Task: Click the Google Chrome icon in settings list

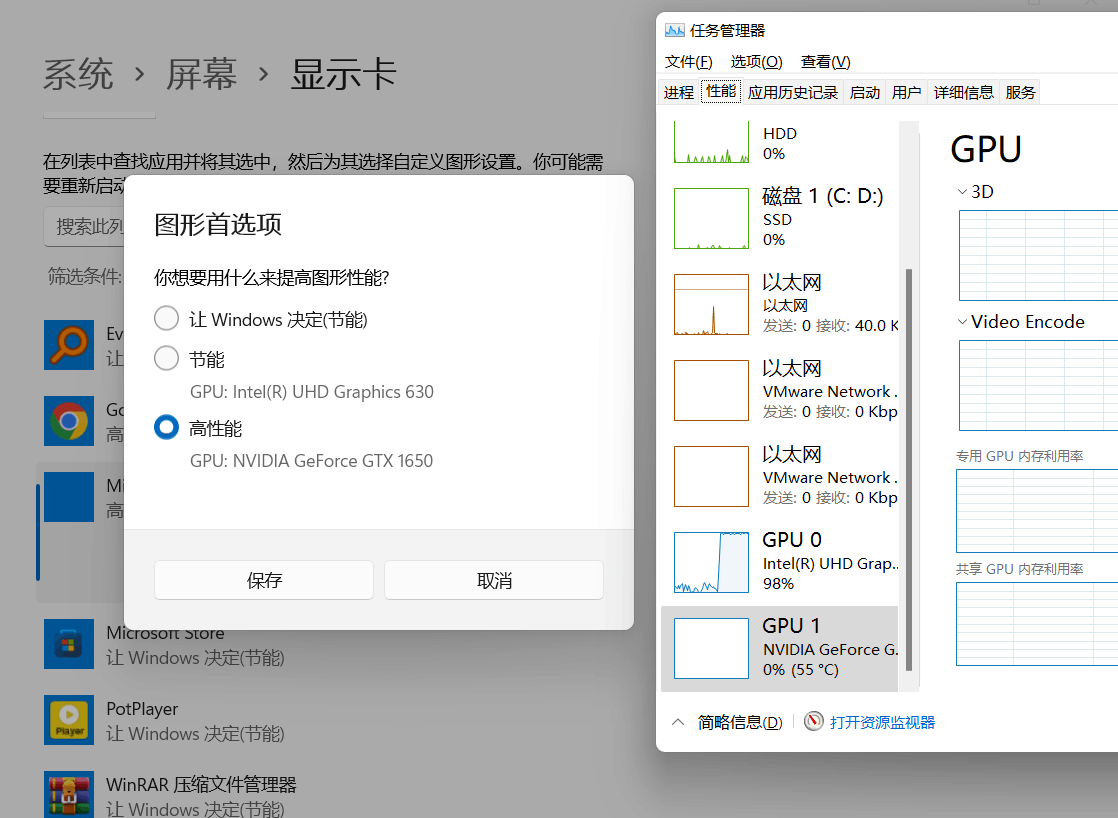Action: tap(69, 421)
